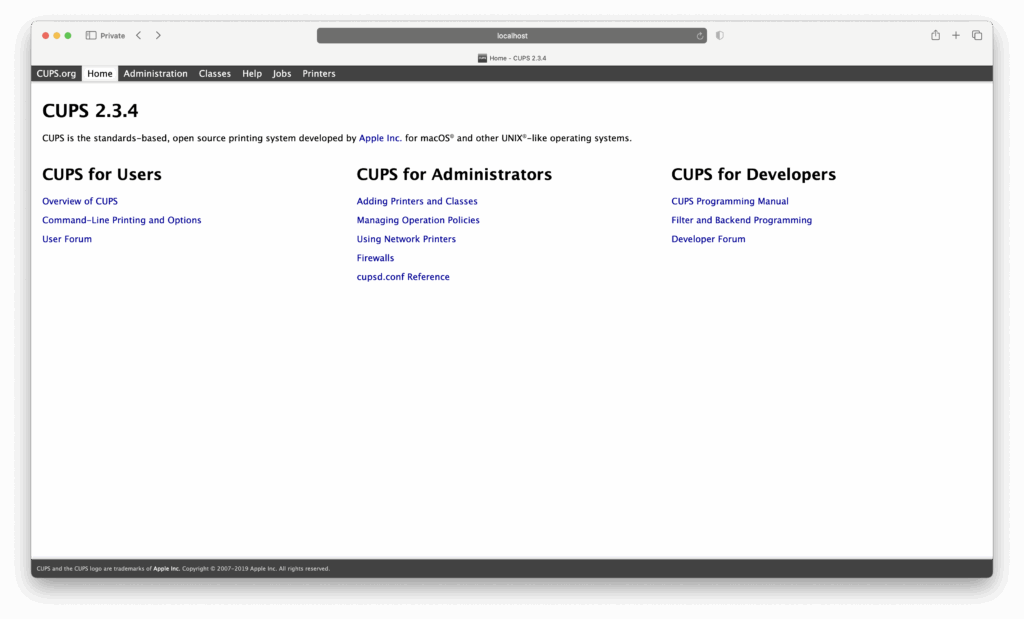Open the privacy report shield icon
The width and height of the screenshot is (1024, 619).
click(x=720, y=35)
